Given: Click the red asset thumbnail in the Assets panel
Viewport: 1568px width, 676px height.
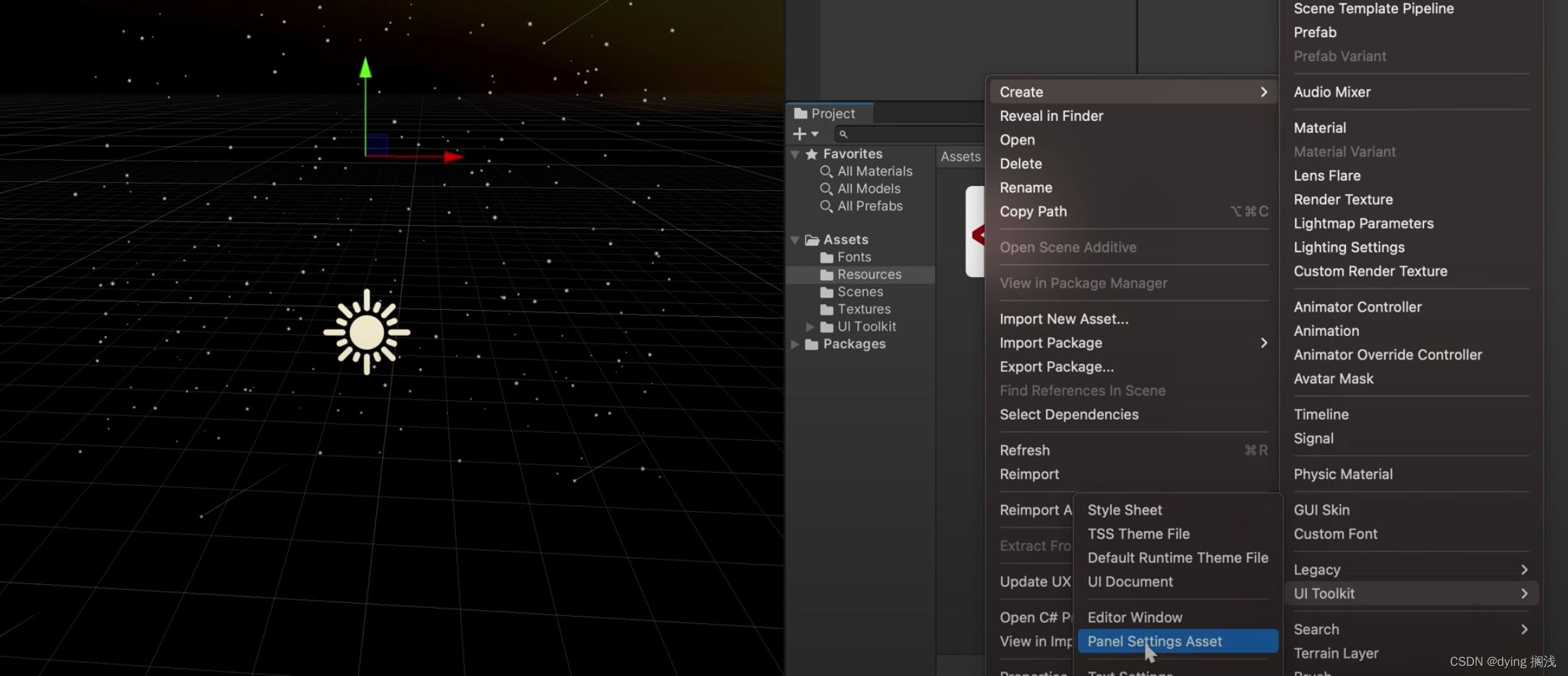Looking at the screenshot, I should 975,230.
